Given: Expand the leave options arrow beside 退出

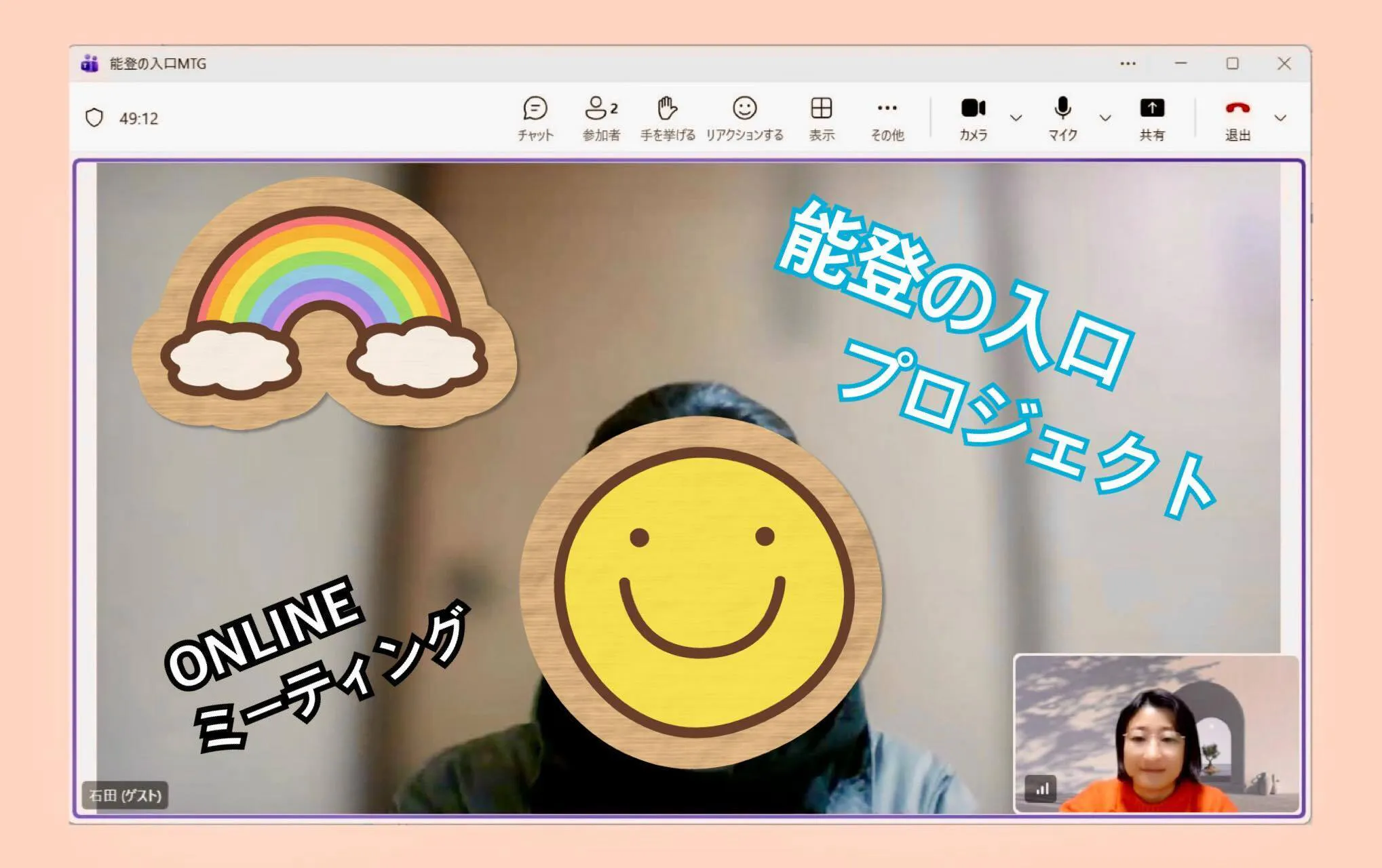Looking at the screenshot, I should [1280, 118].
